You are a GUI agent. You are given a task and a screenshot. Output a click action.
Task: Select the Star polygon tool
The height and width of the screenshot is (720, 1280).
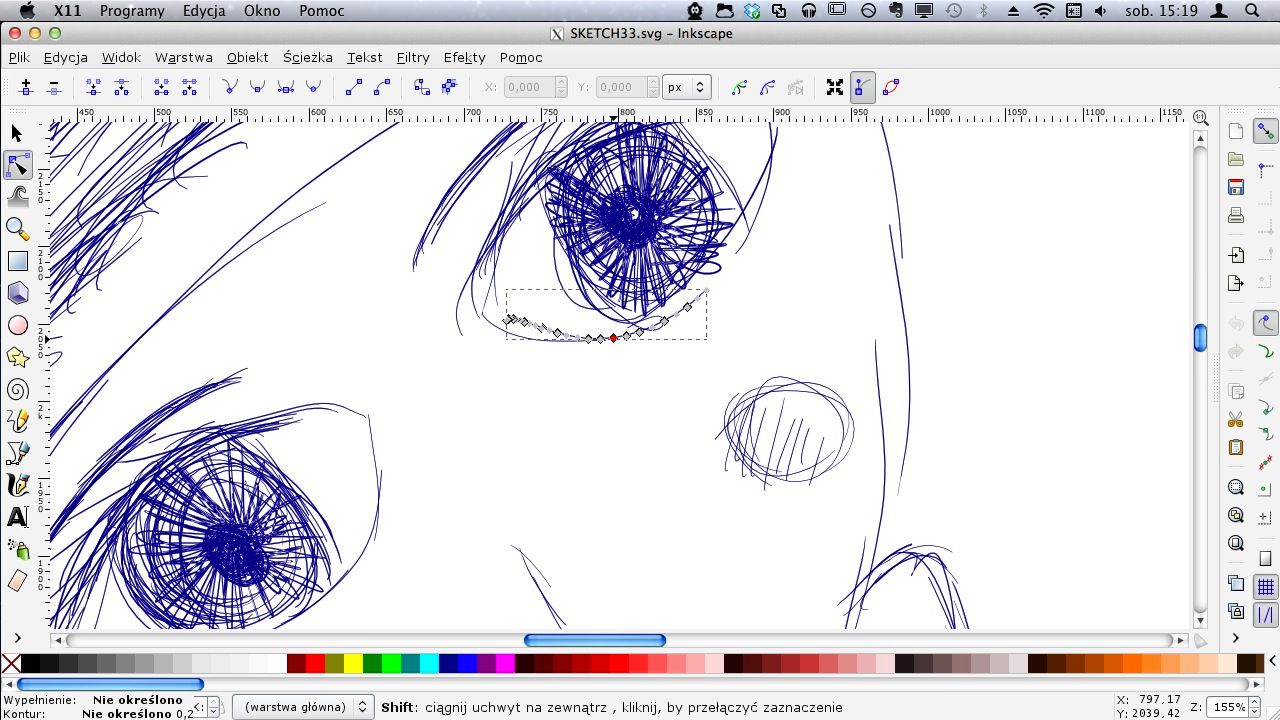(x=18, y=357)
